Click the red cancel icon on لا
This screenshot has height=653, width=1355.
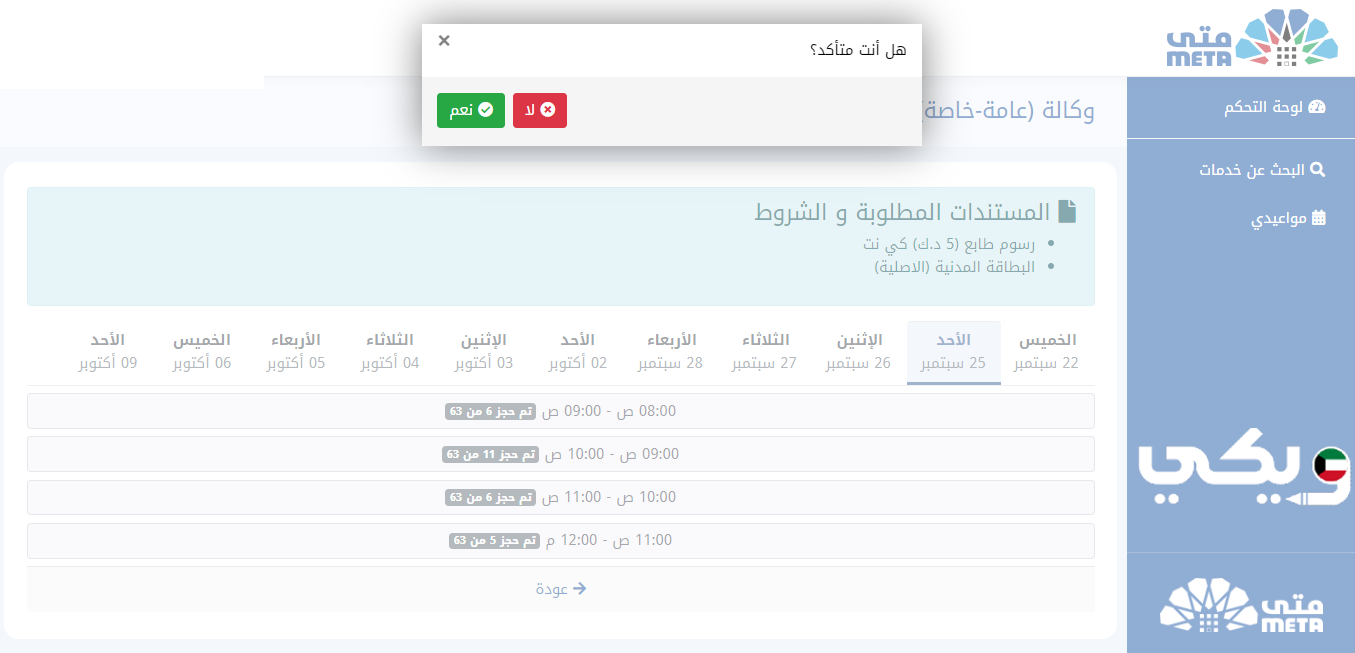(547, 110)
